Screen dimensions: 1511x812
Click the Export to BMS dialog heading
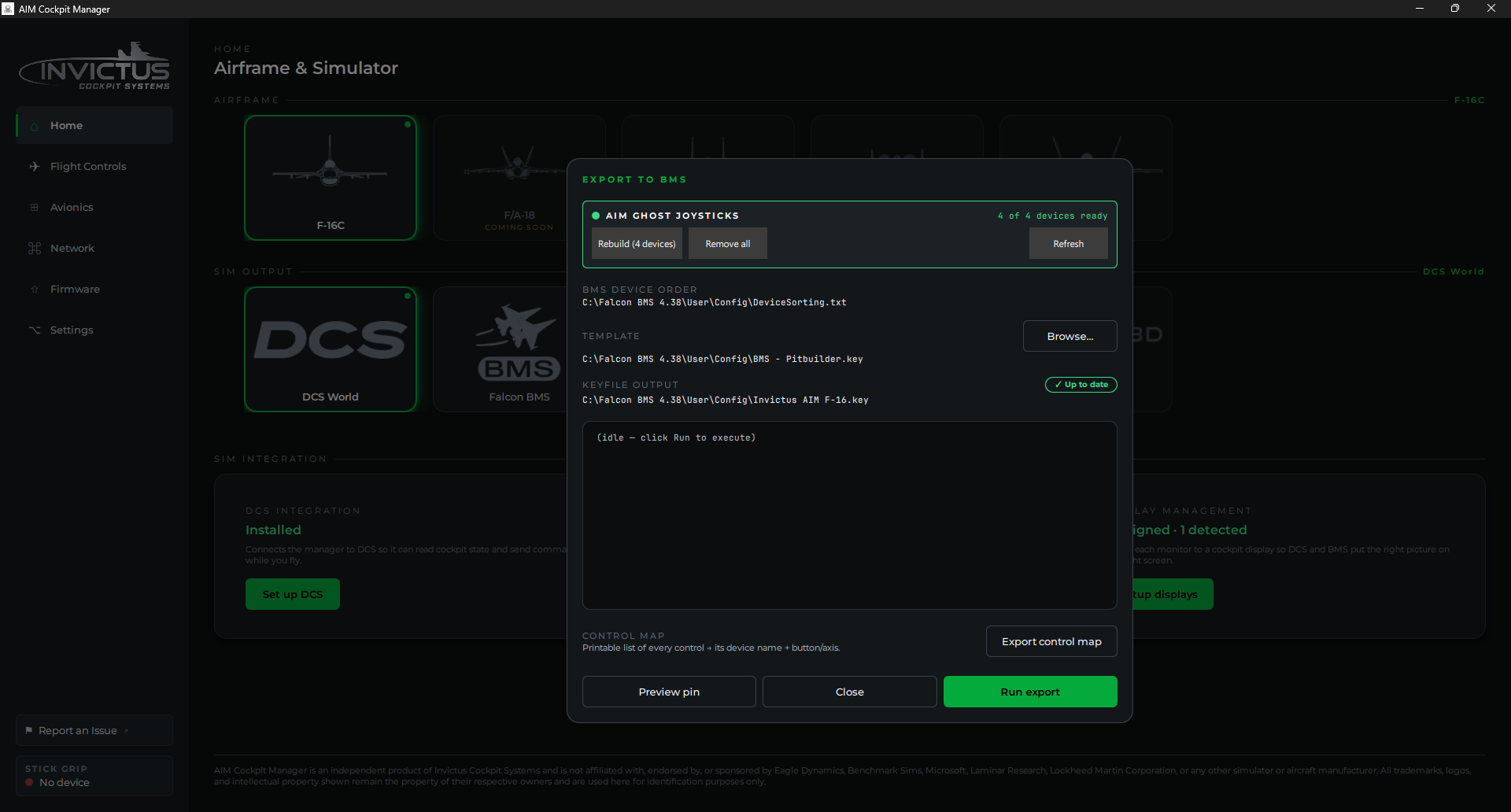[634, 179]
